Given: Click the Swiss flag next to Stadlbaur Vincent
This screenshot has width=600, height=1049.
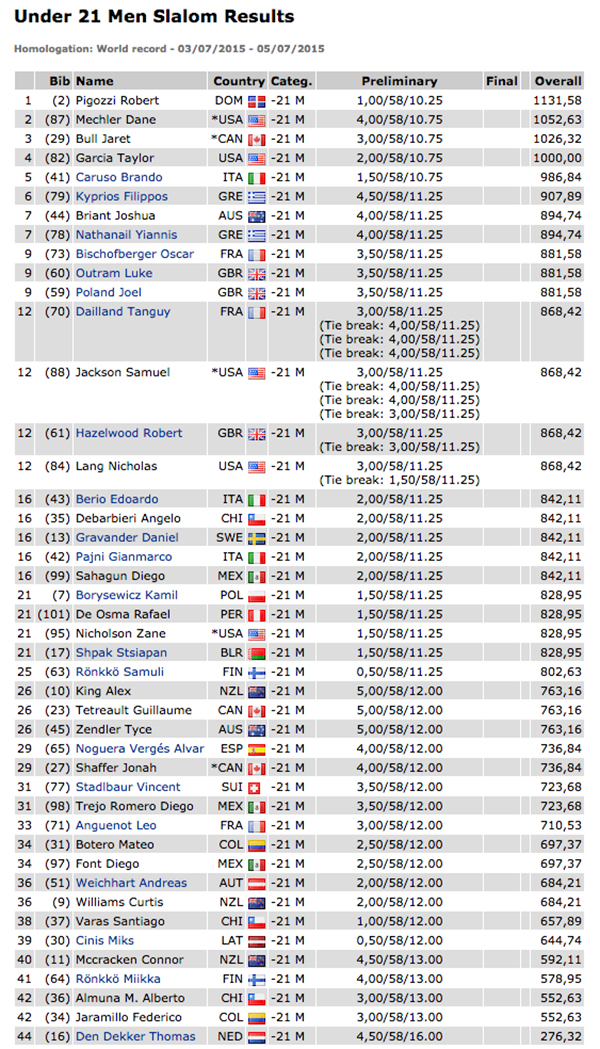Looking at the screenshot, I should click(256, 788).
